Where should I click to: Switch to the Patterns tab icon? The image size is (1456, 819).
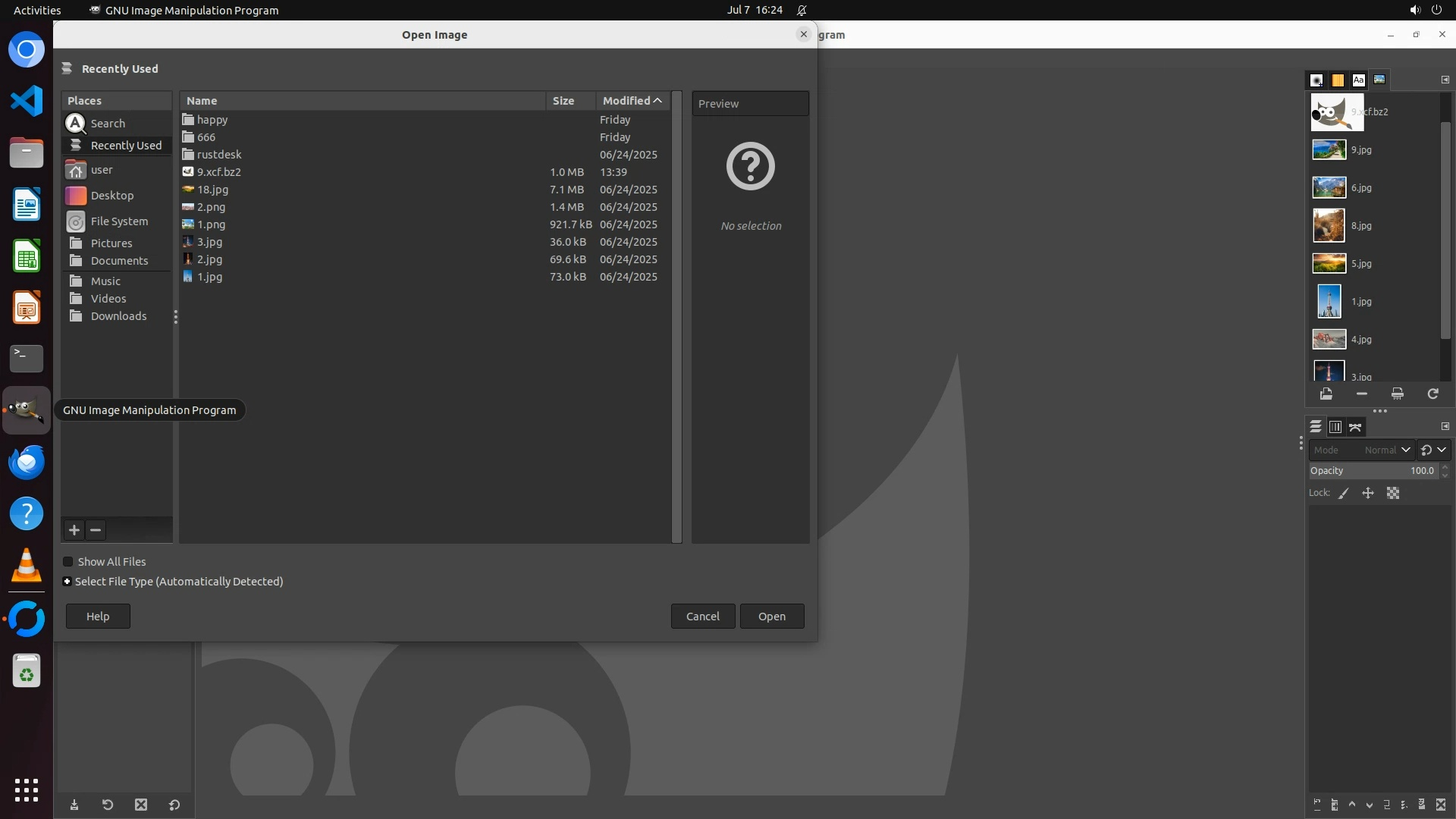tap(1338, 80)
